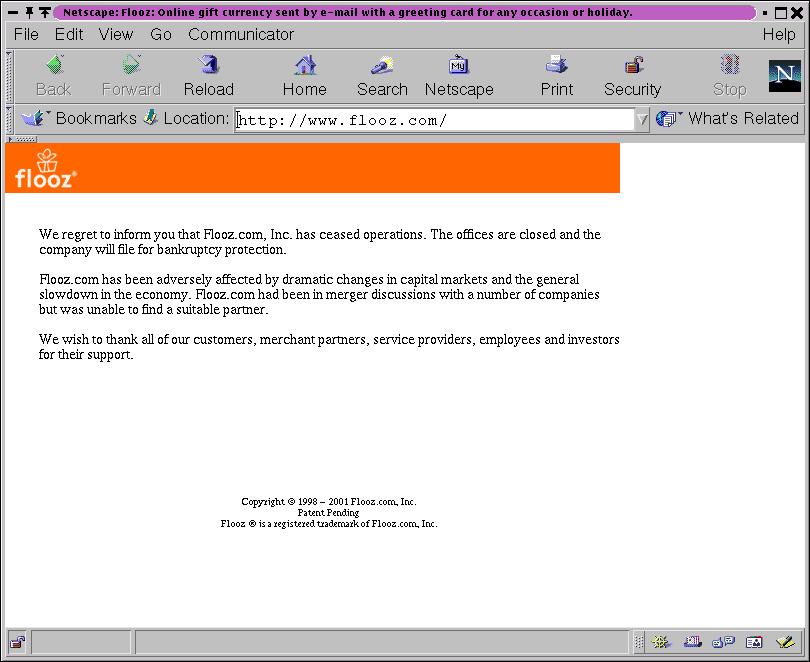Go to Home via the toolbar

click(x=304, y=75)
